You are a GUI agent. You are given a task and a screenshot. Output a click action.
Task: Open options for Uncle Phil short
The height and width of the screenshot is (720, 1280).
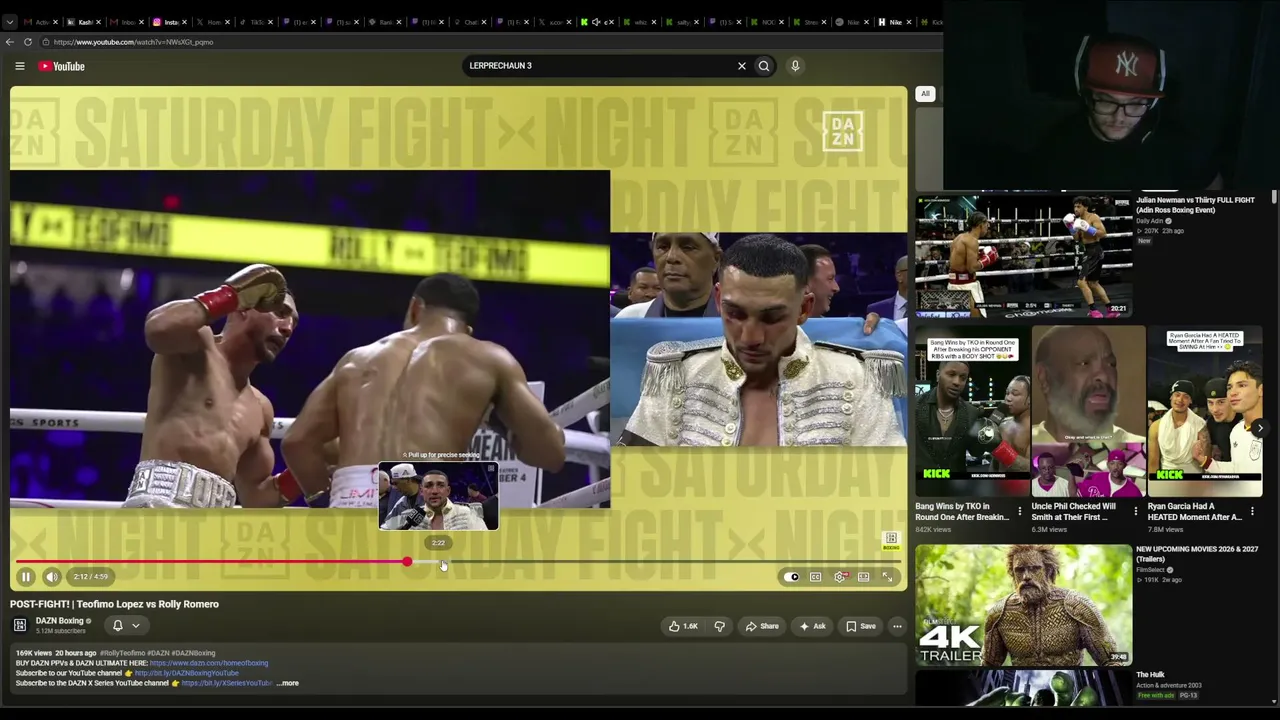coord(1135,512)
